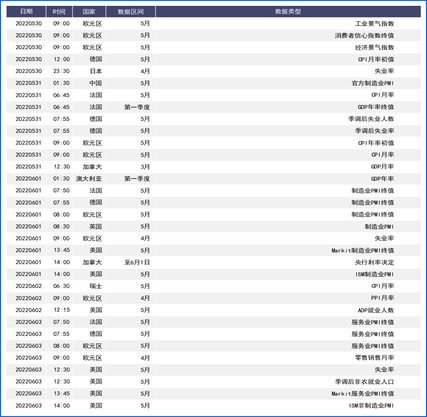Viewport: 427px width, 417px height.
Task: Click the GDP年率 cell for 澳大利亚
Action: 382,179
